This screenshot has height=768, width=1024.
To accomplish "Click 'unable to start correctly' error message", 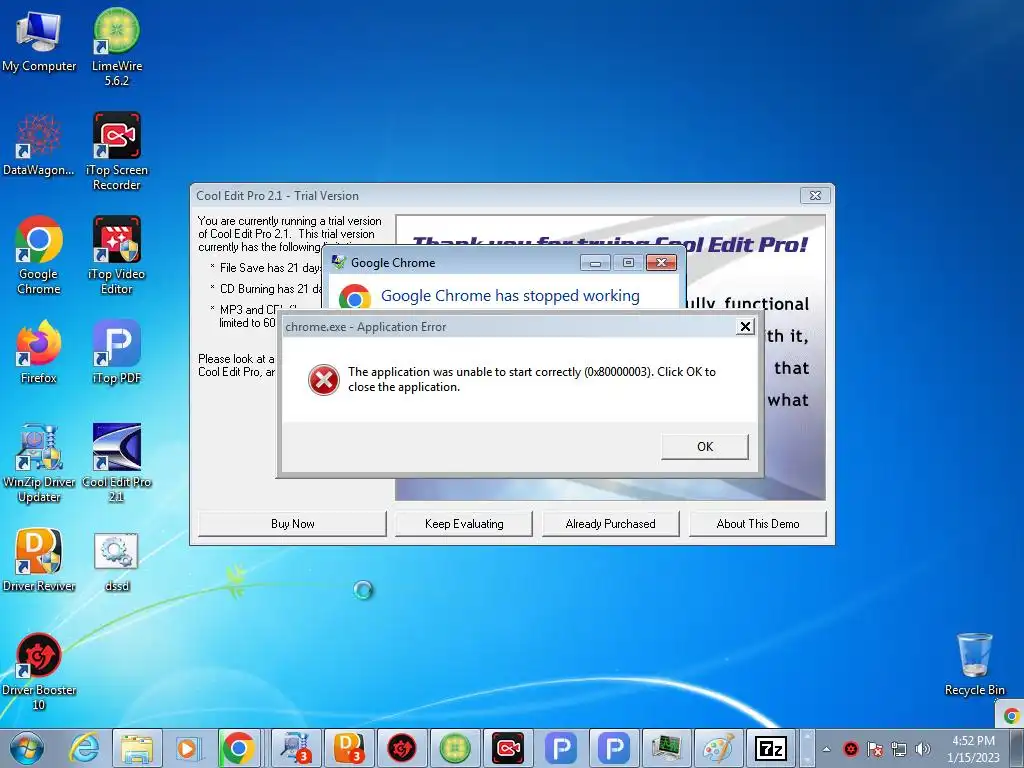I will [x=532, y=379].
